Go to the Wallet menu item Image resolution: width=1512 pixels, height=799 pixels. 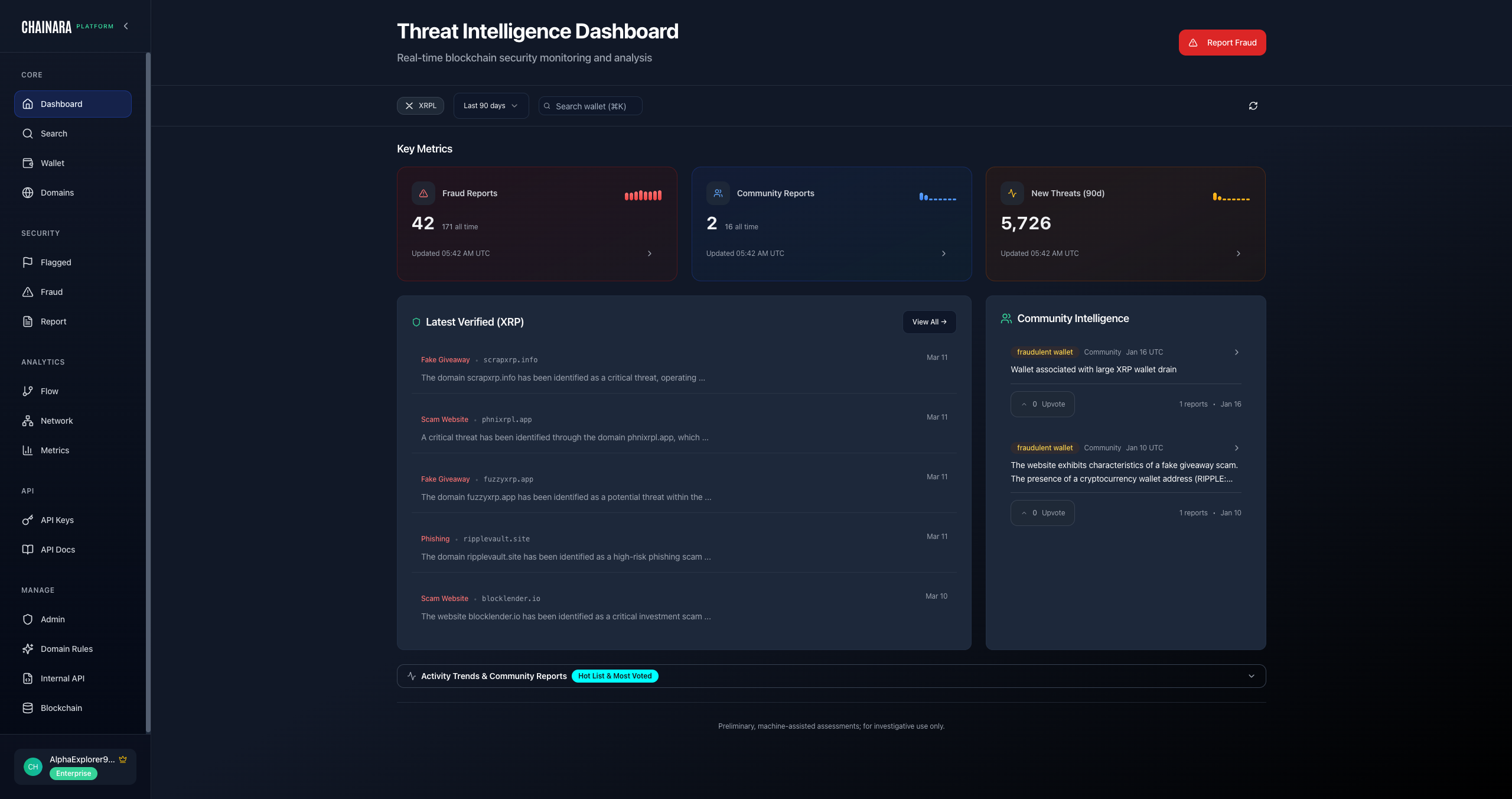(x=73, y=163)
